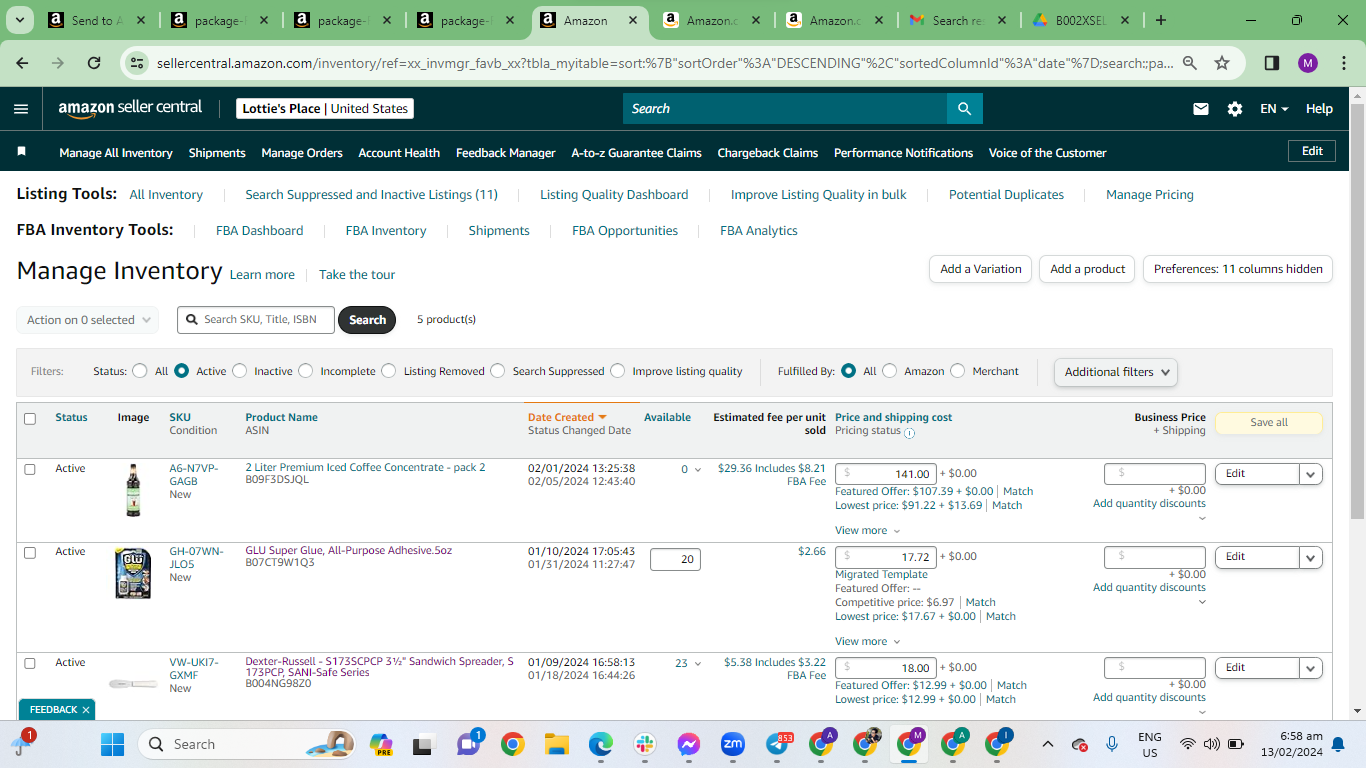Click the 'Add a Variation' button
This screenshot has width=1366, height=768.
981,269
